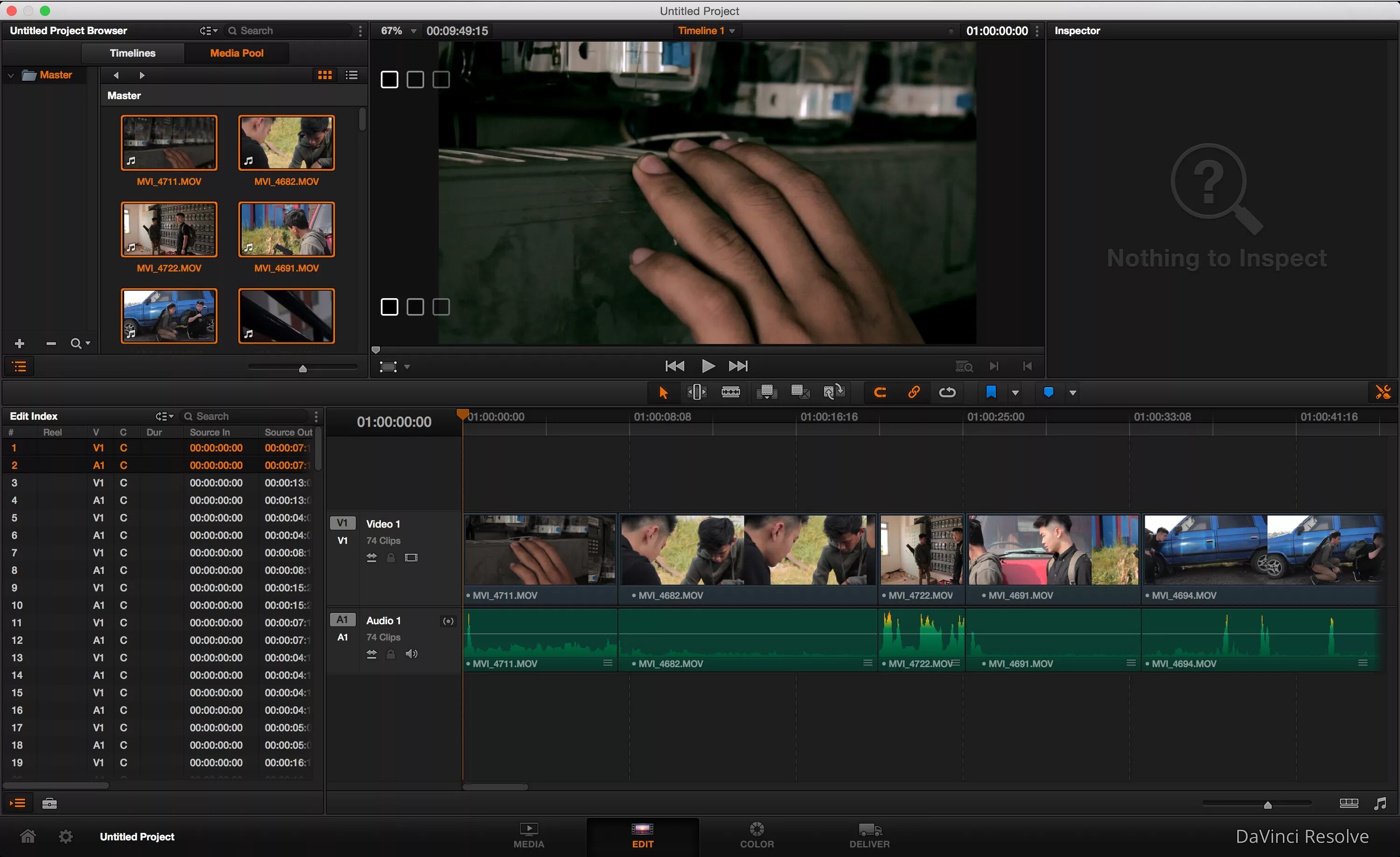
Task: Click the blue flag icon
Action: pyautogui.click(x=991, y=392)
